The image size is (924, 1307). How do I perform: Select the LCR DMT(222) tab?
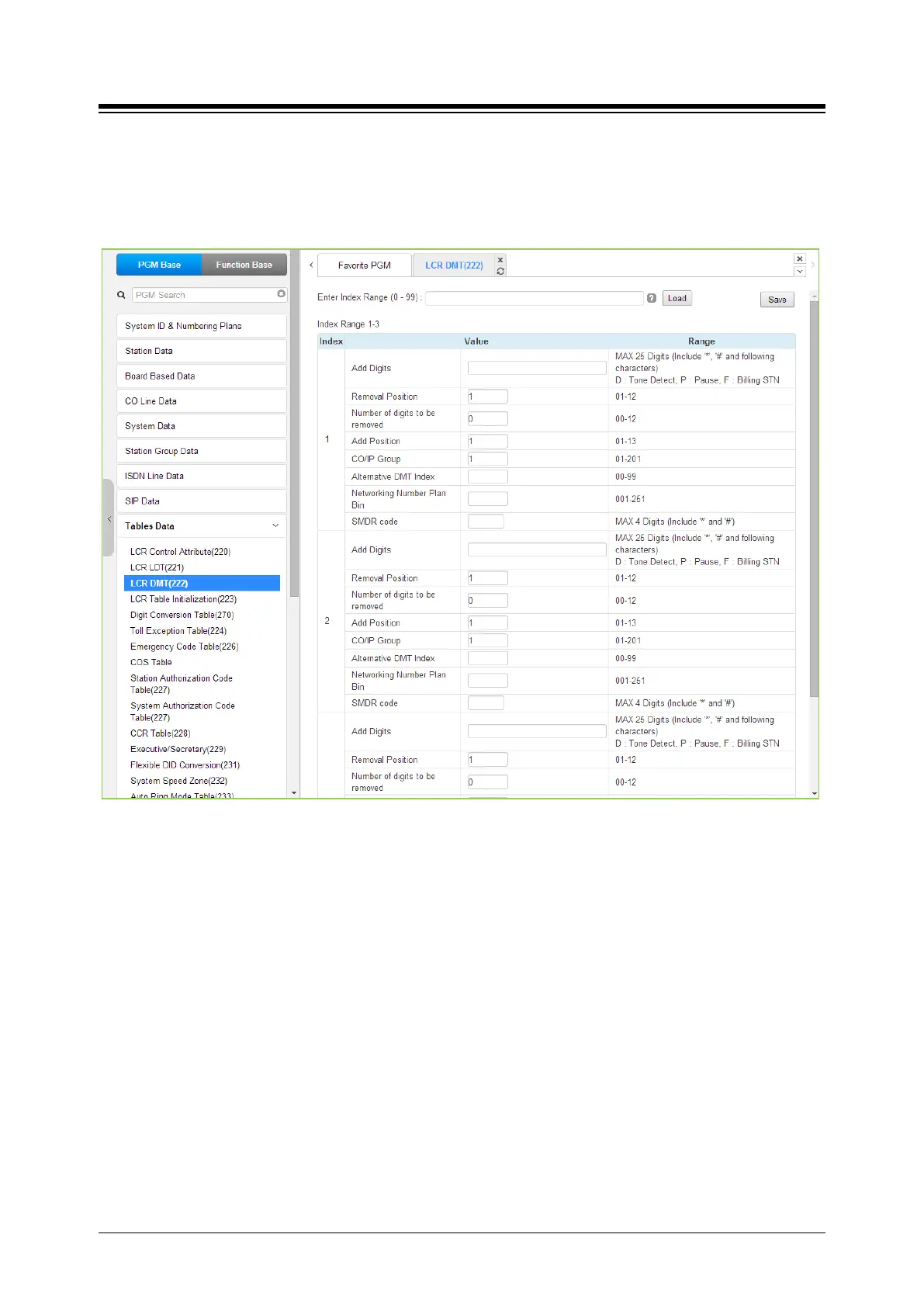tap(454, 265)
